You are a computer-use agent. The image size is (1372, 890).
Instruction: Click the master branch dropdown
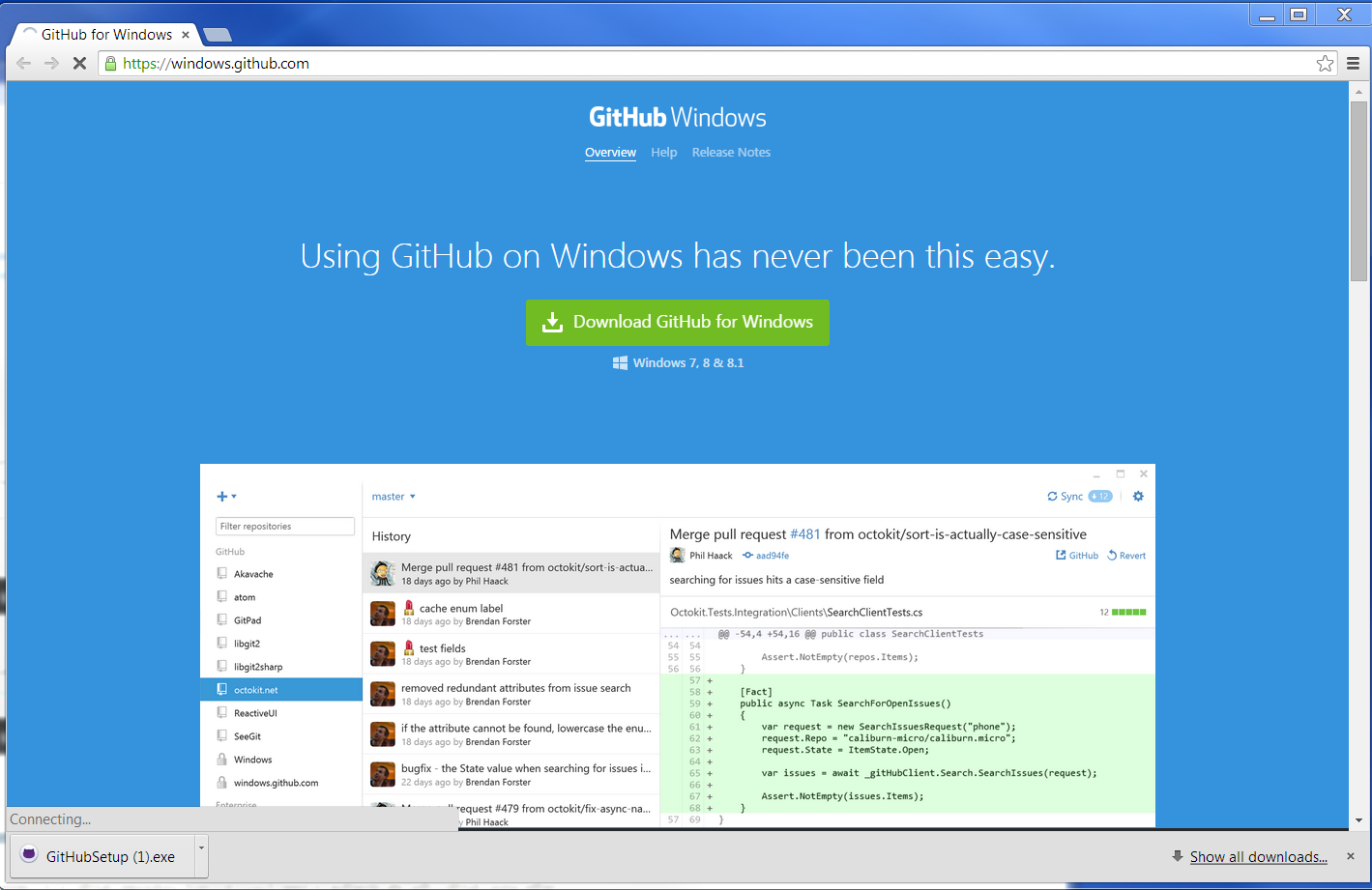coord(394,497)
